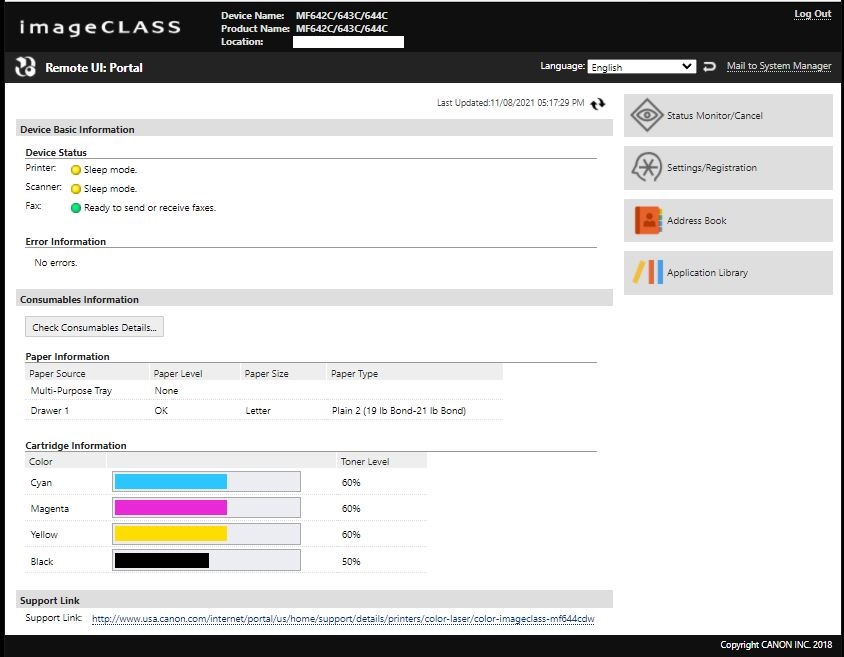Click the Status Monitor/Cancel eye icon
Image resolution: width=844 pixels, height=657 pixels.
(x=647, y=116)
